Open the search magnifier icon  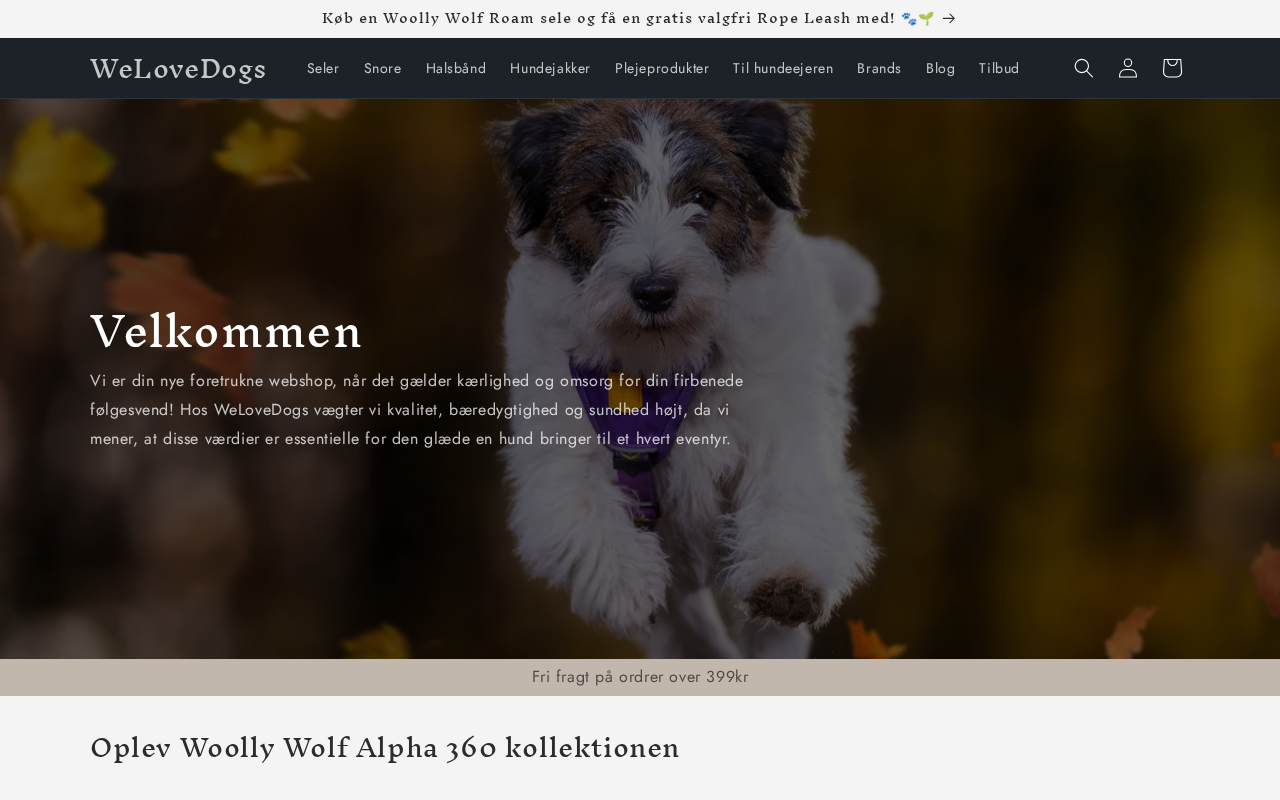1084,68
